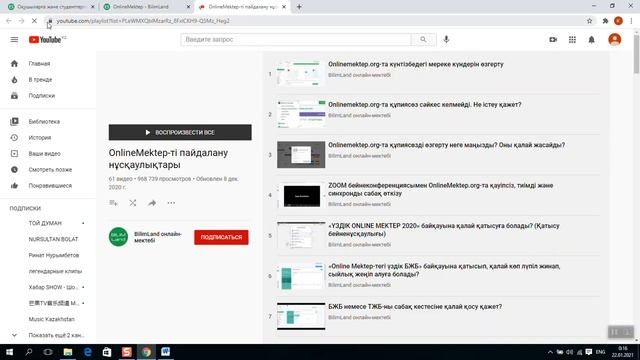Save the playlist with add-to-library icon

(x=113, y=203)
